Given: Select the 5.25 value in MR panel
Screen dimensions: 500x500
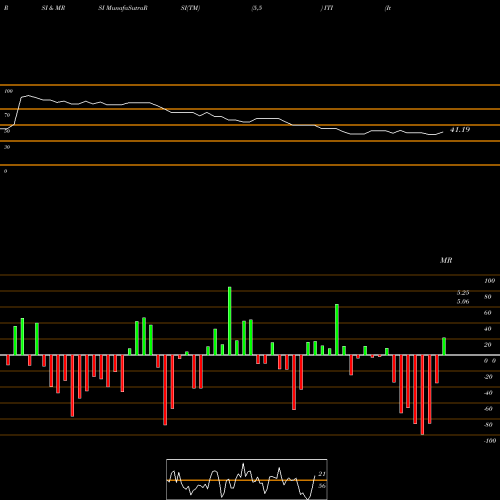Looking at the screenshot, I should point(463,293).
